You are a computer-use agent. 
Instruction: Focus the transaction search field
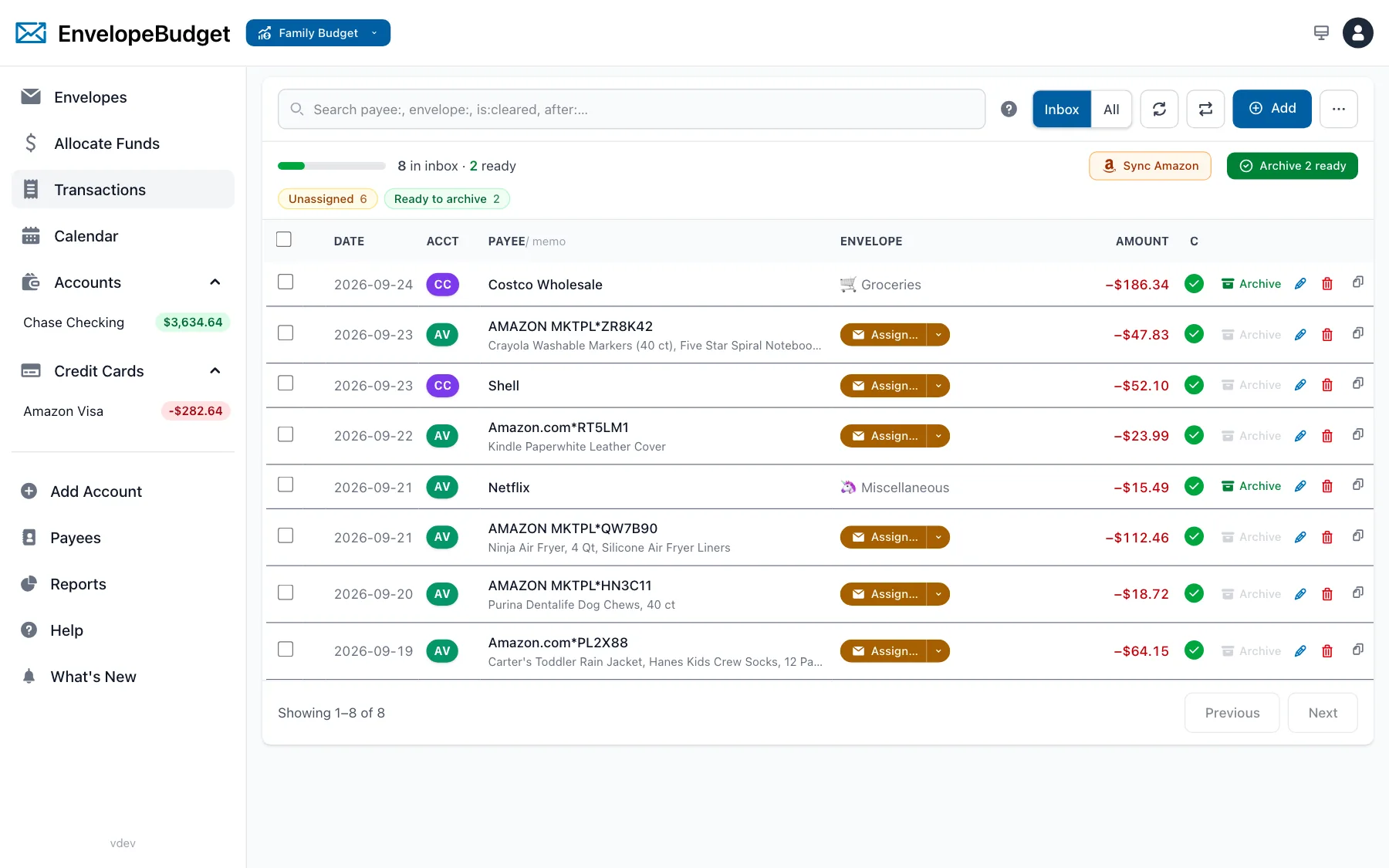(x=631, y=110)
